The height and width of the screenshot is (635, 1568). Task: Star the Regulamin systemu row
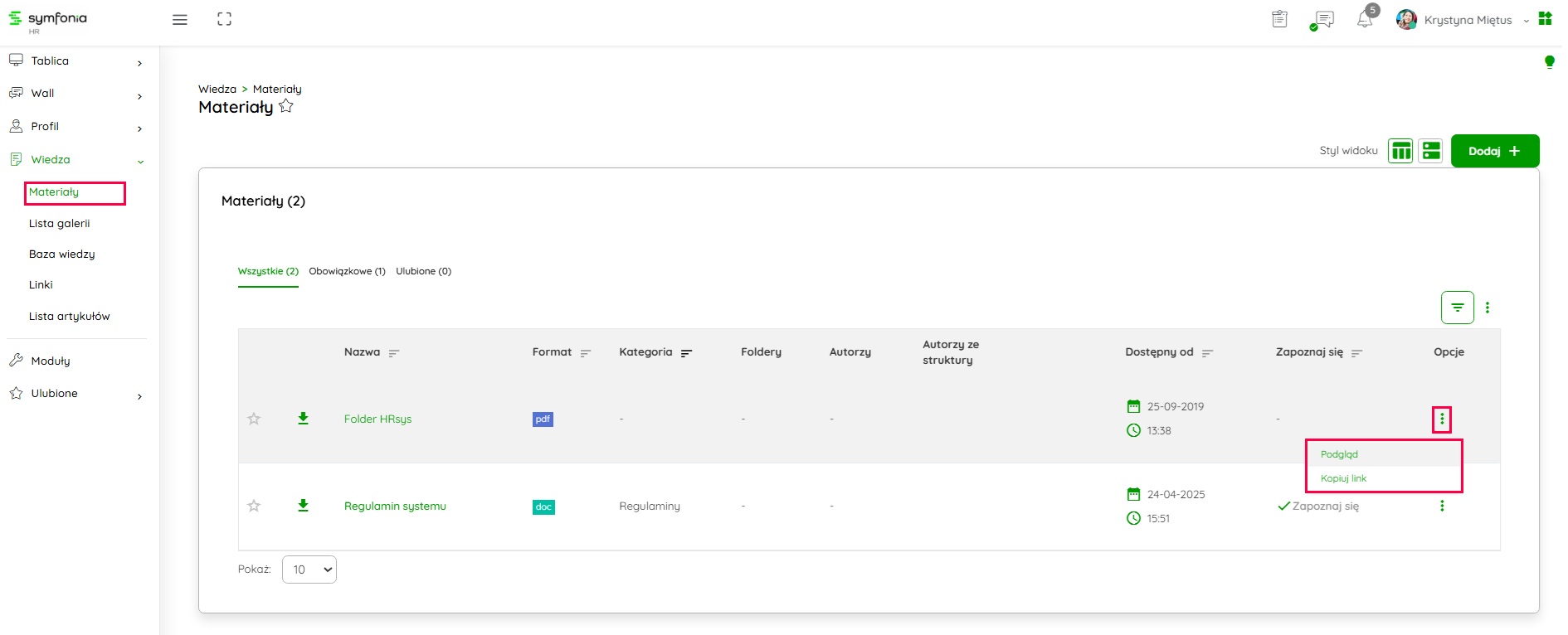coord(254,506)
